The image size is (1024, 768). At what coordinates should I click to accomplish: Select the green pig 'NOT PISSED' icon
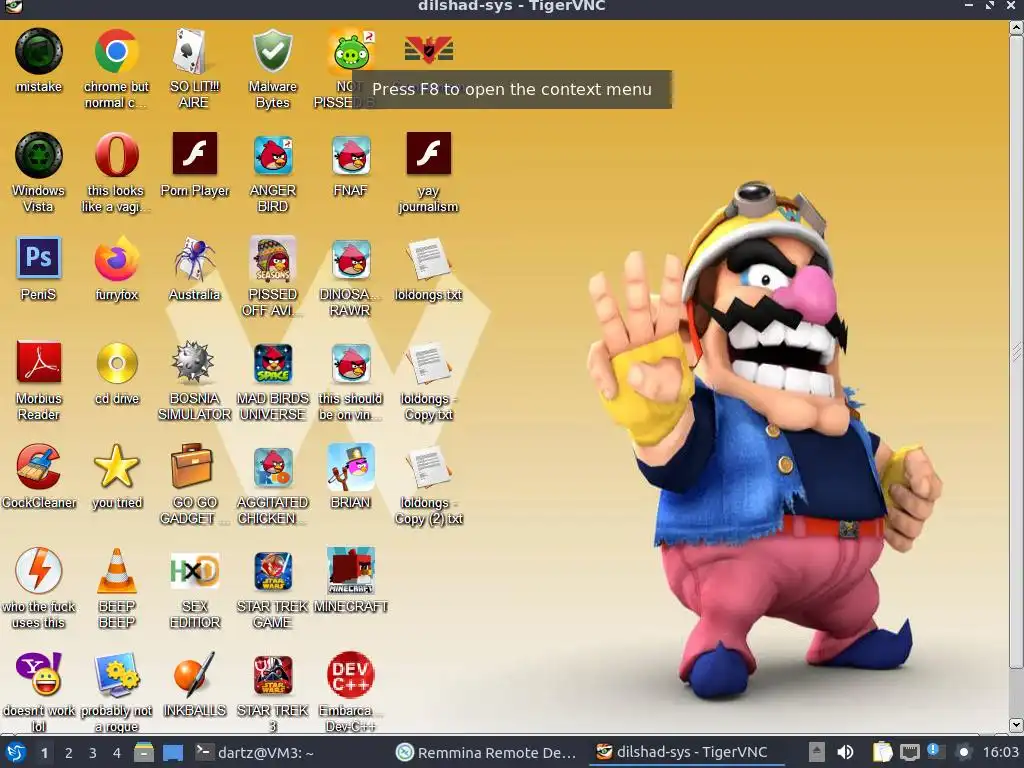click(351, 51)
